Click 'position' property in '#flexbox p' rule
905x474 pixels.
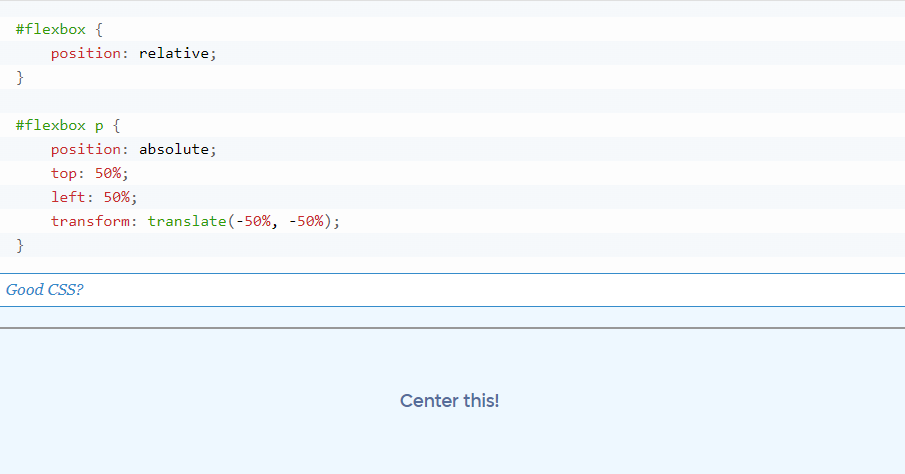[85, 149]
